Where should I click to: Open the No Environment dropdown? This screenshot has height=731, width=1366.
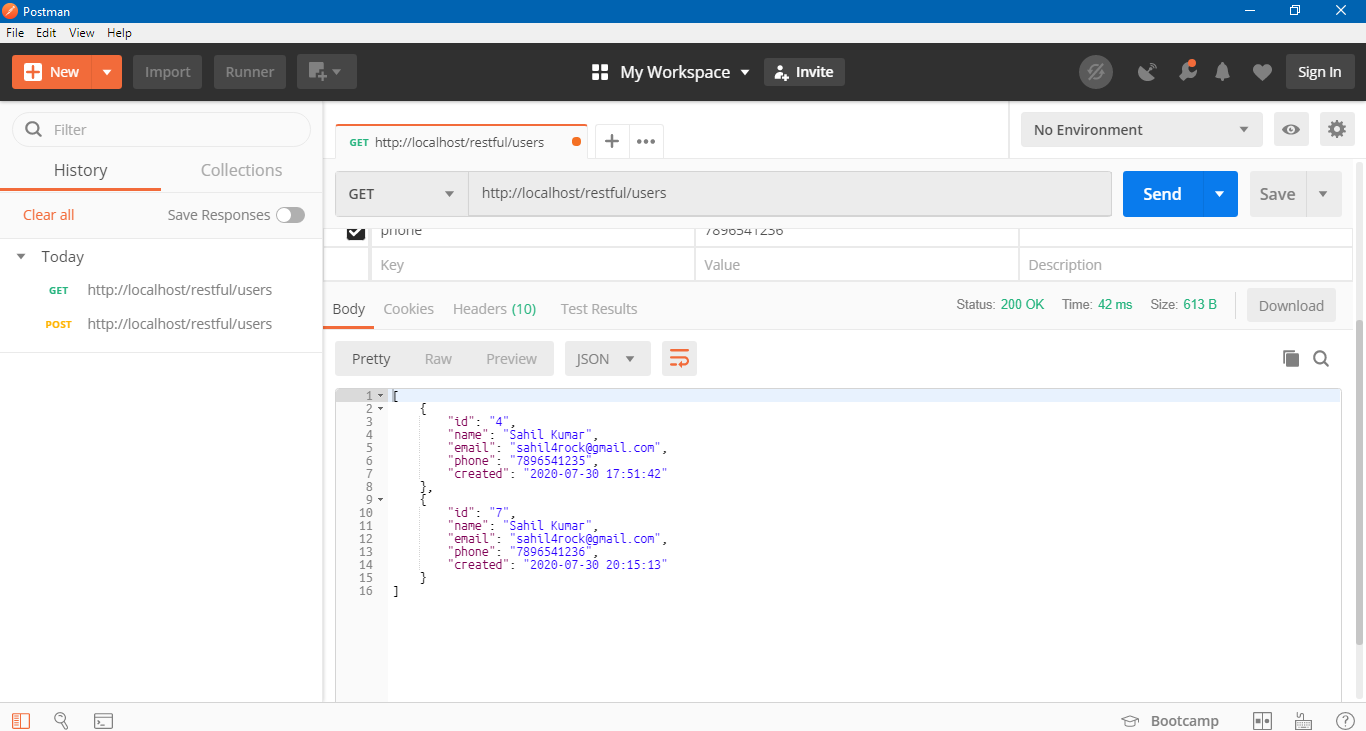[x=1140, y=129]
